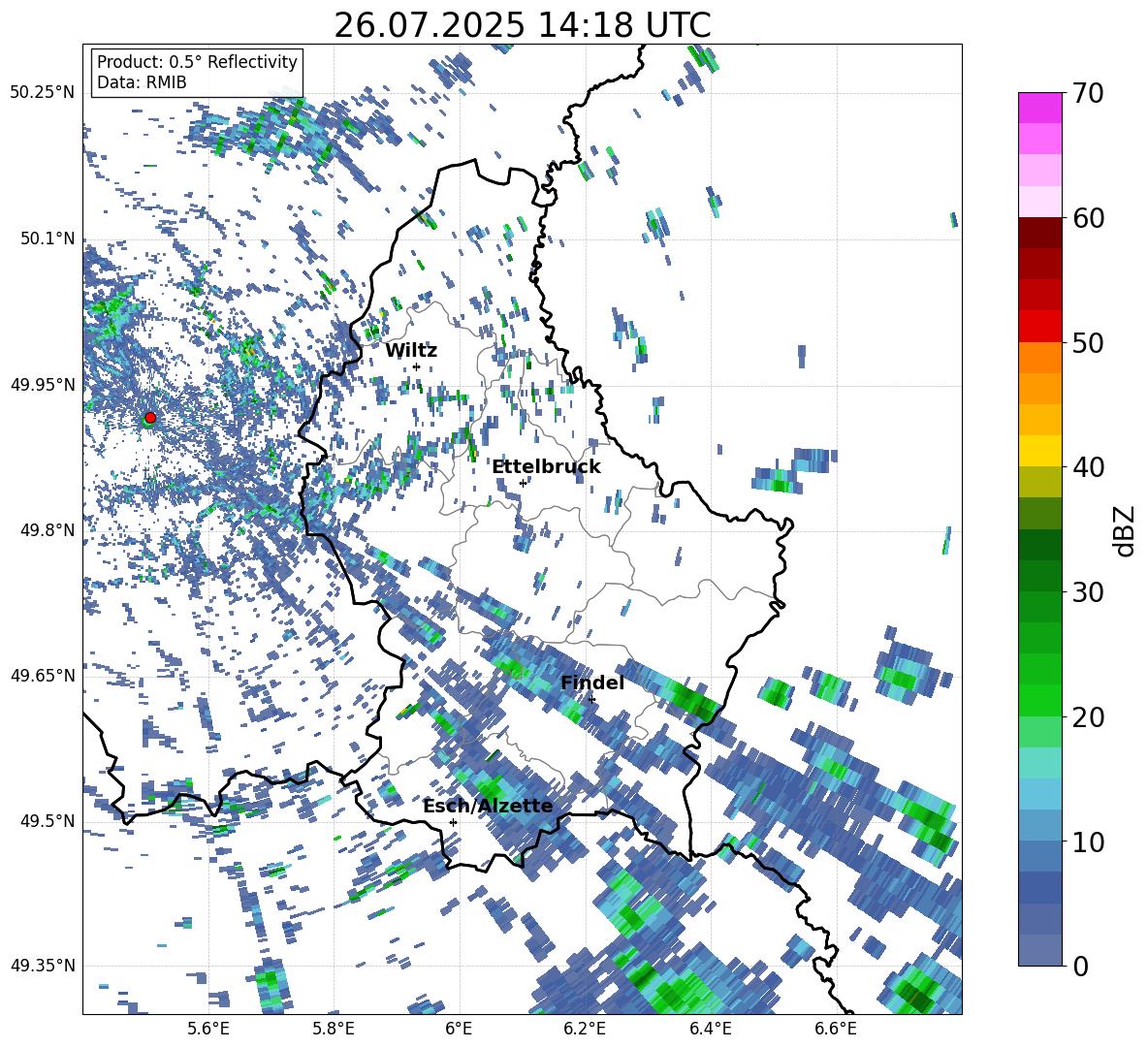Click the red radar site marker dot

click(x=150, y=417)
